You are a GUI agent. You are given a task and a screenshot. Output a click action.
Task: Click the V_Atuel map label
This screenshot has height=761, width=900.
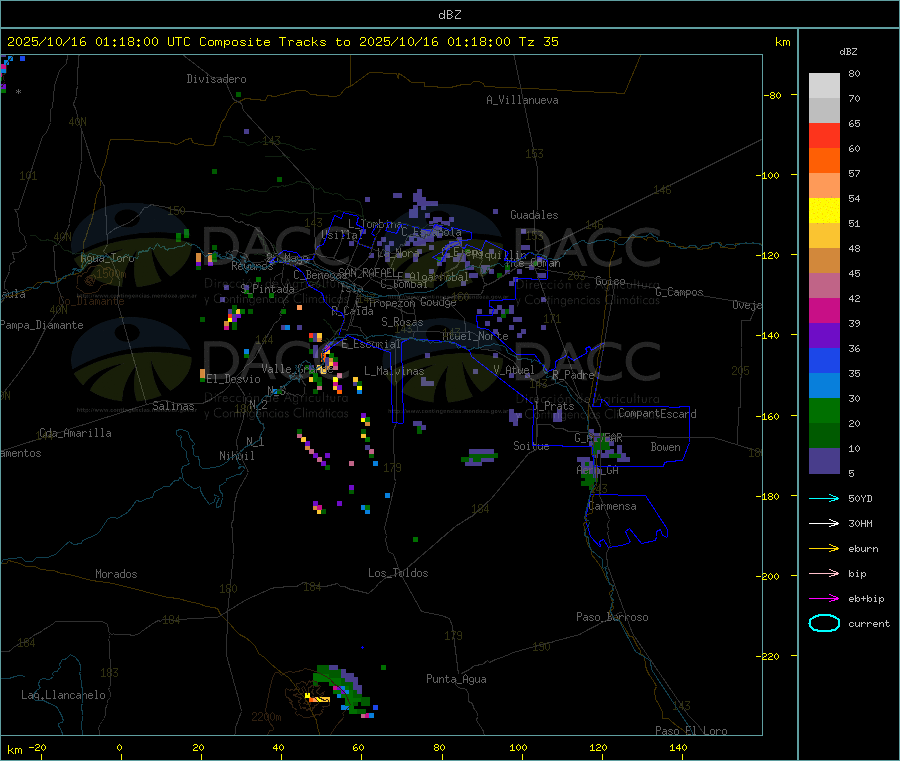click(x=514, y=370)
